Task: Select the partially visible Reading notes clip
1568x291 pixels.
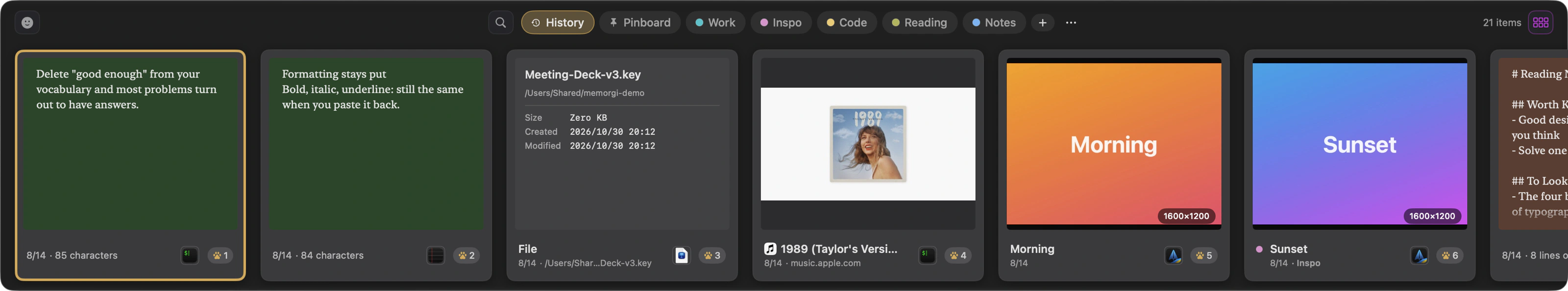Action: point(1529,165)
